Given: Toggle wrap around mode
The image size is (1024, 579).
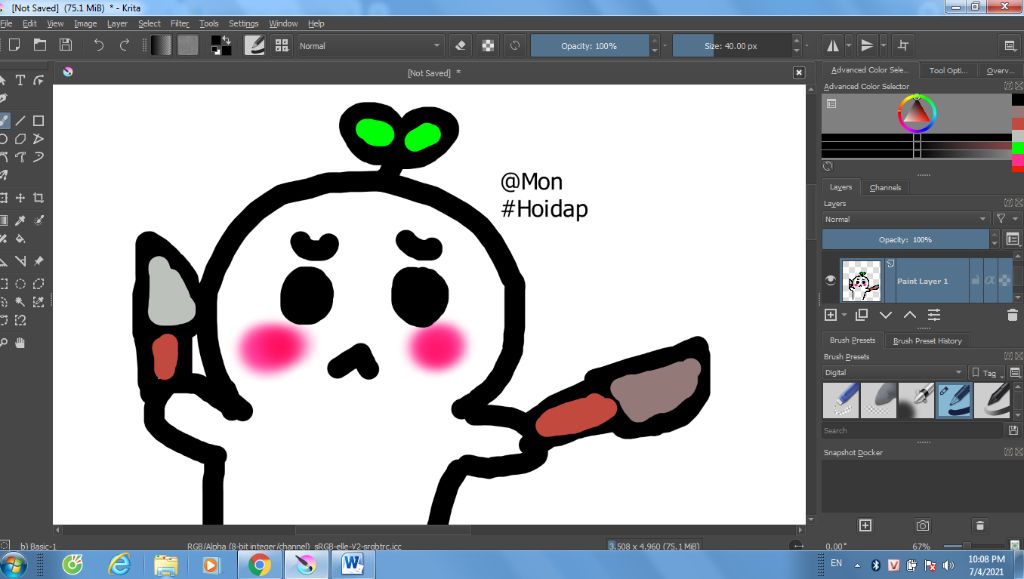Looking at the screenshot, I should (903, 46).
